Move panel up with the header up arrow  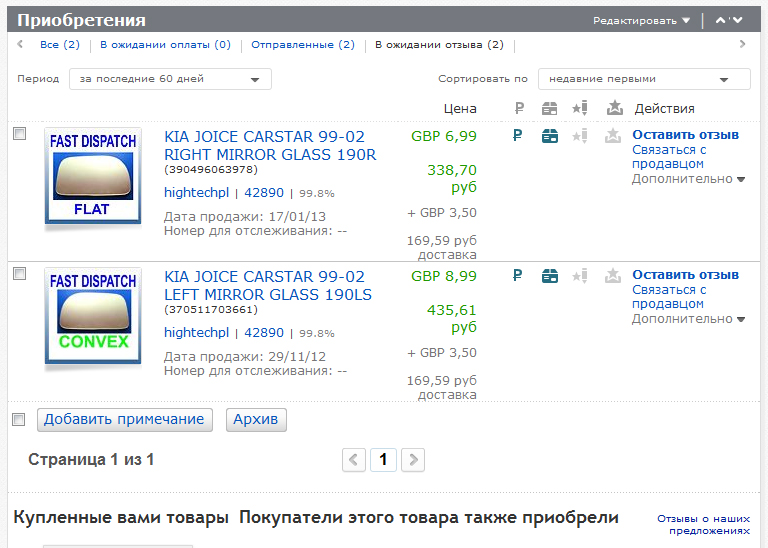pos(721,20)
